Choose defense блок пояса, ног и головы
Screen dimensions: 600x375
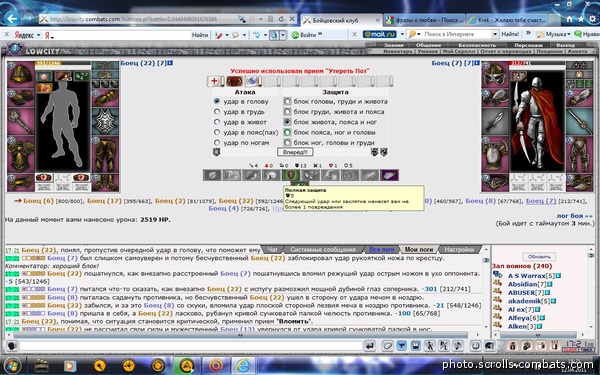(x=287, y=132)
